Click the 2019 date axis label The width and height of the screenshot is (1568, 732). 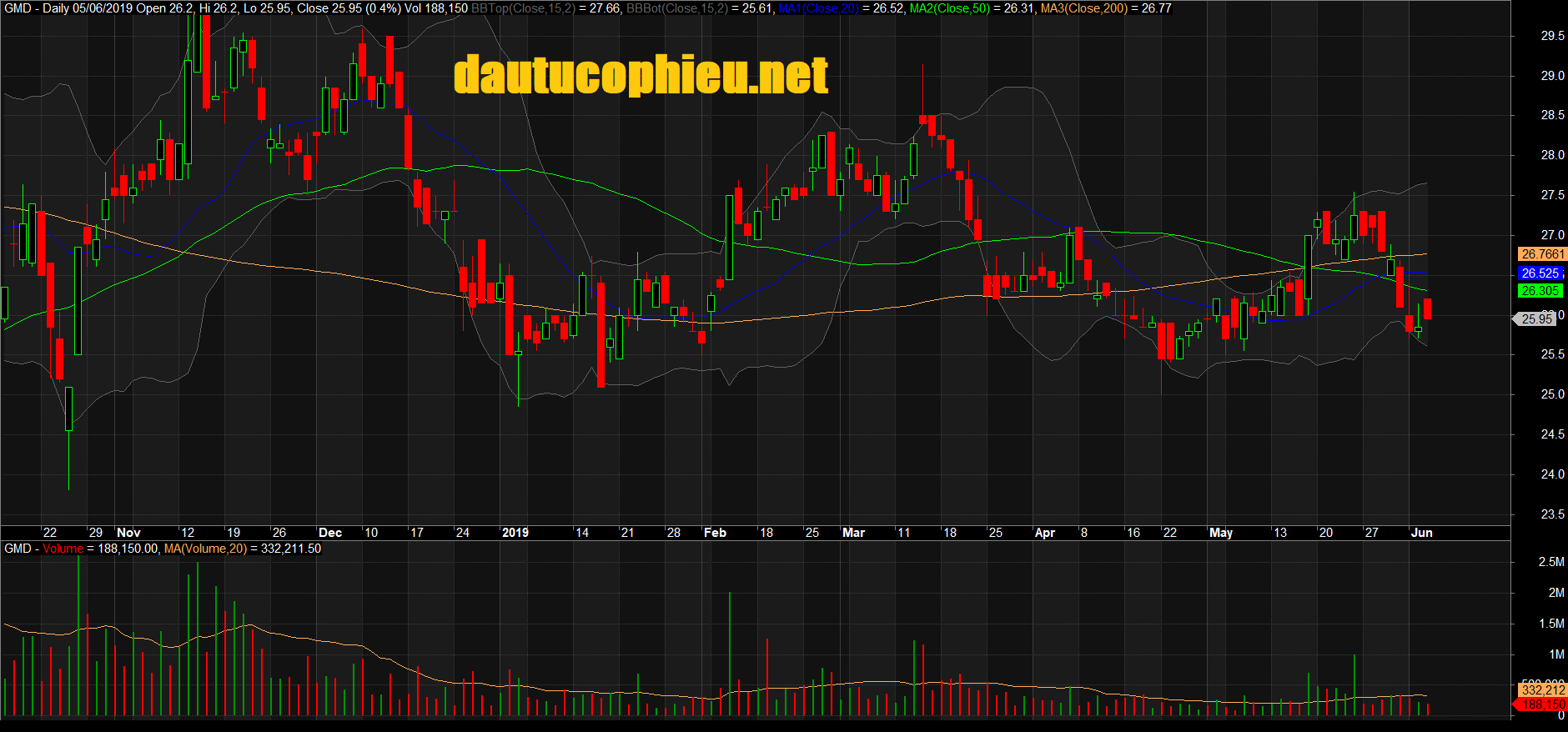(515, 533)
